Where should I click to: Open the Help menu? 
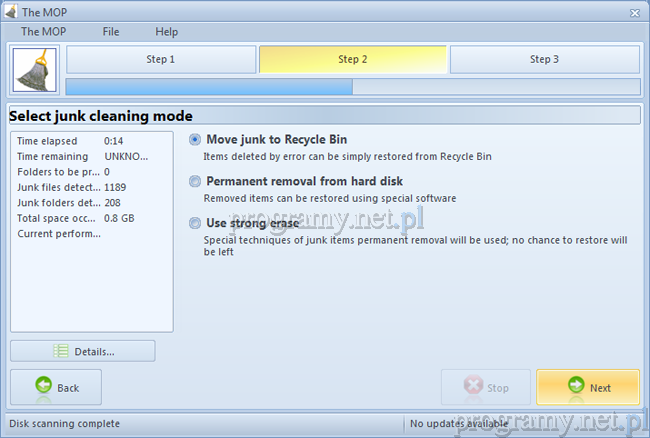pyautogui.click(x=166, y=32)
